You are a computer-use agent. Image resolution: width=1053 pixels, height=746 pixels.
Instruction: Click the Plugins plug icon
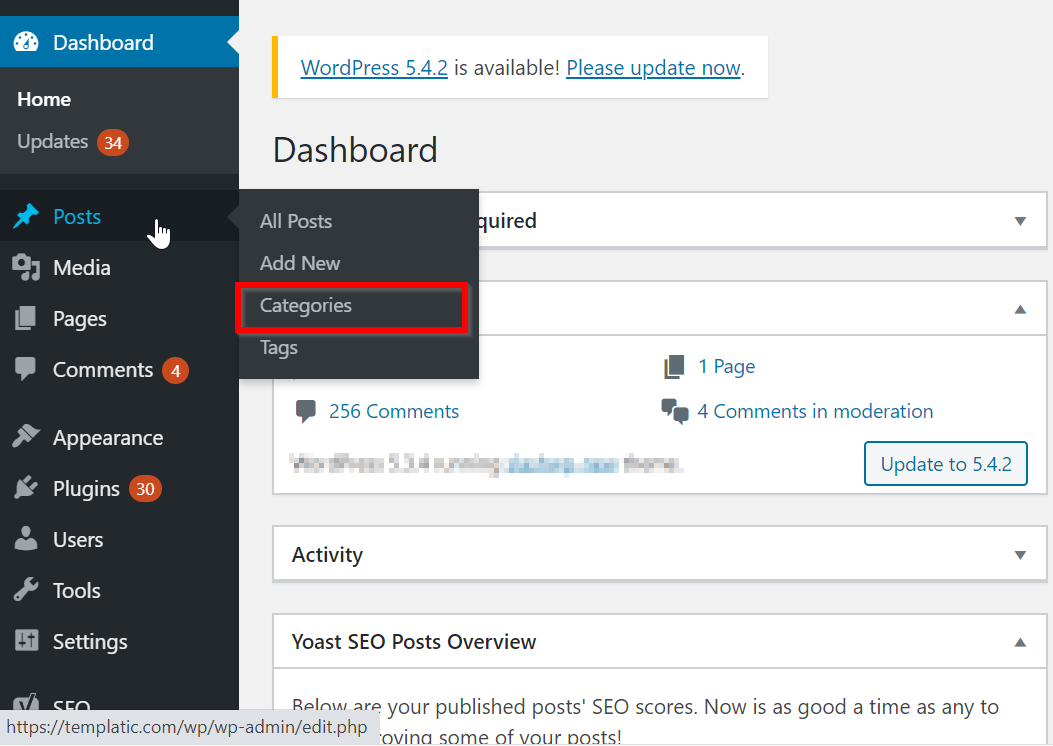point(26,487)
